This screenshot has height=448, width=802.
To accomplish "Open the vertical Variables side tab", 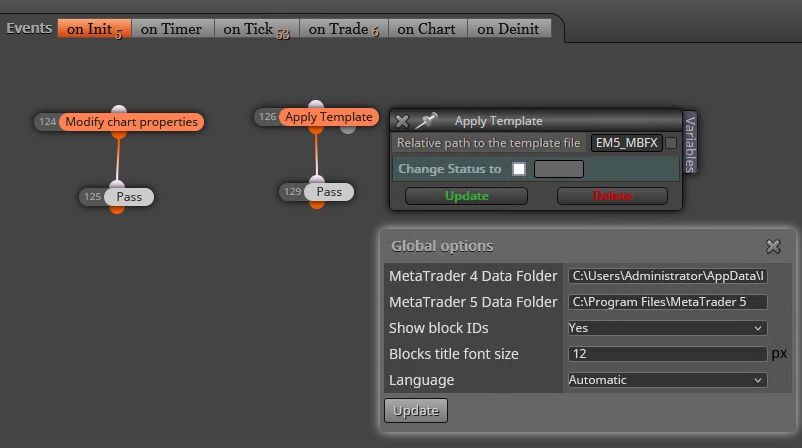I will (690, 143).
